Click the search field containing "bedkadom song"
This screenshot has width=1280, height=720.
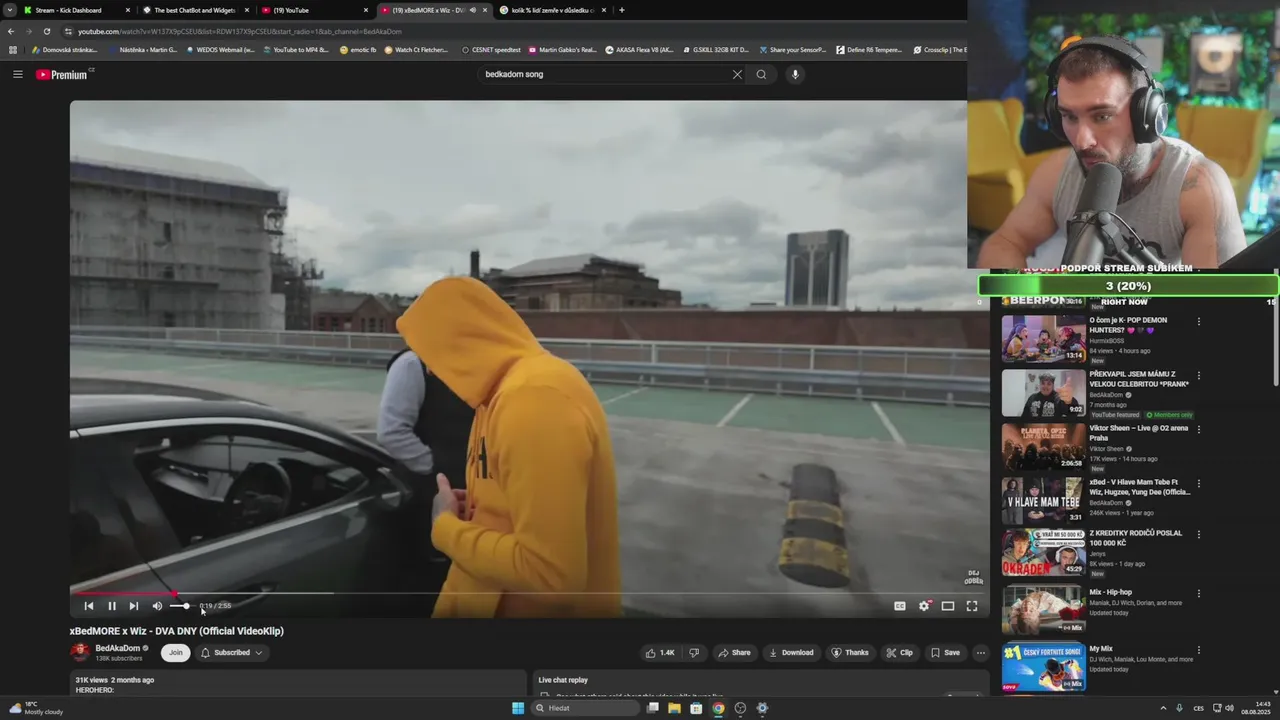point(605,74)
